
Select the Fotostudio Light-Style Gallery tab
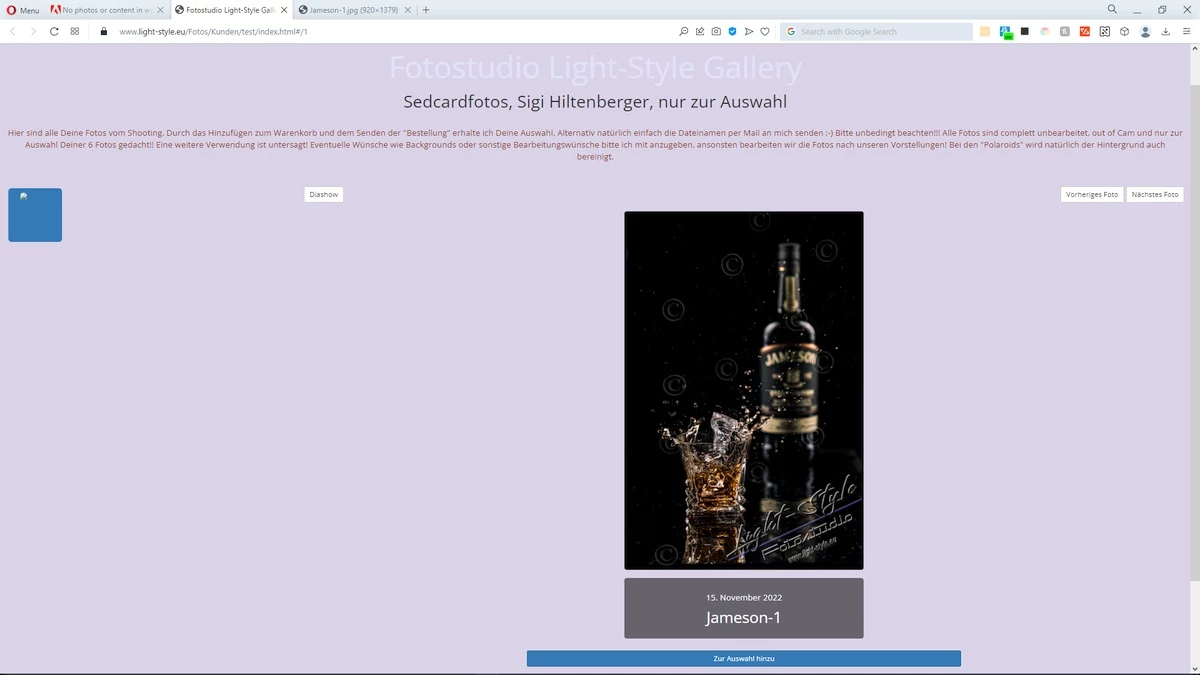[230, 10]
